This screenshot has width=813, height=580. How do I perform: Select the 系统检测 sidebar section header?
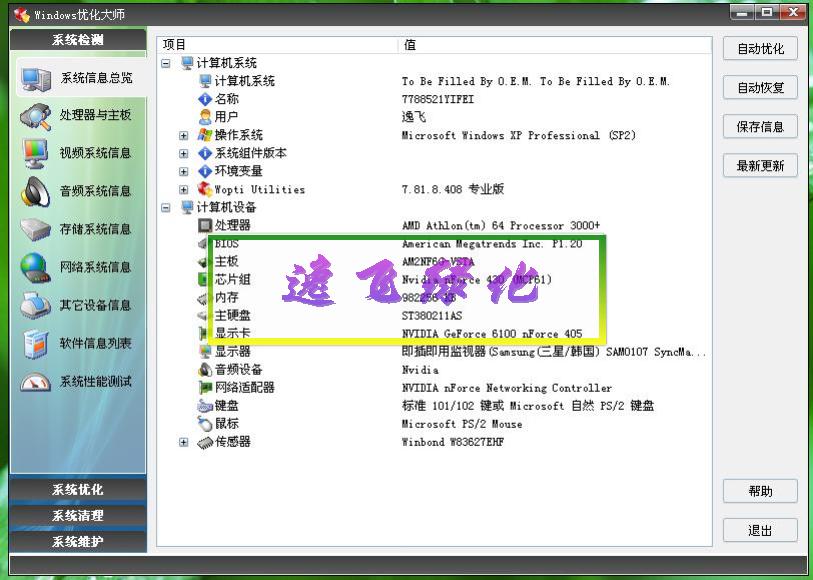point(78,40)
